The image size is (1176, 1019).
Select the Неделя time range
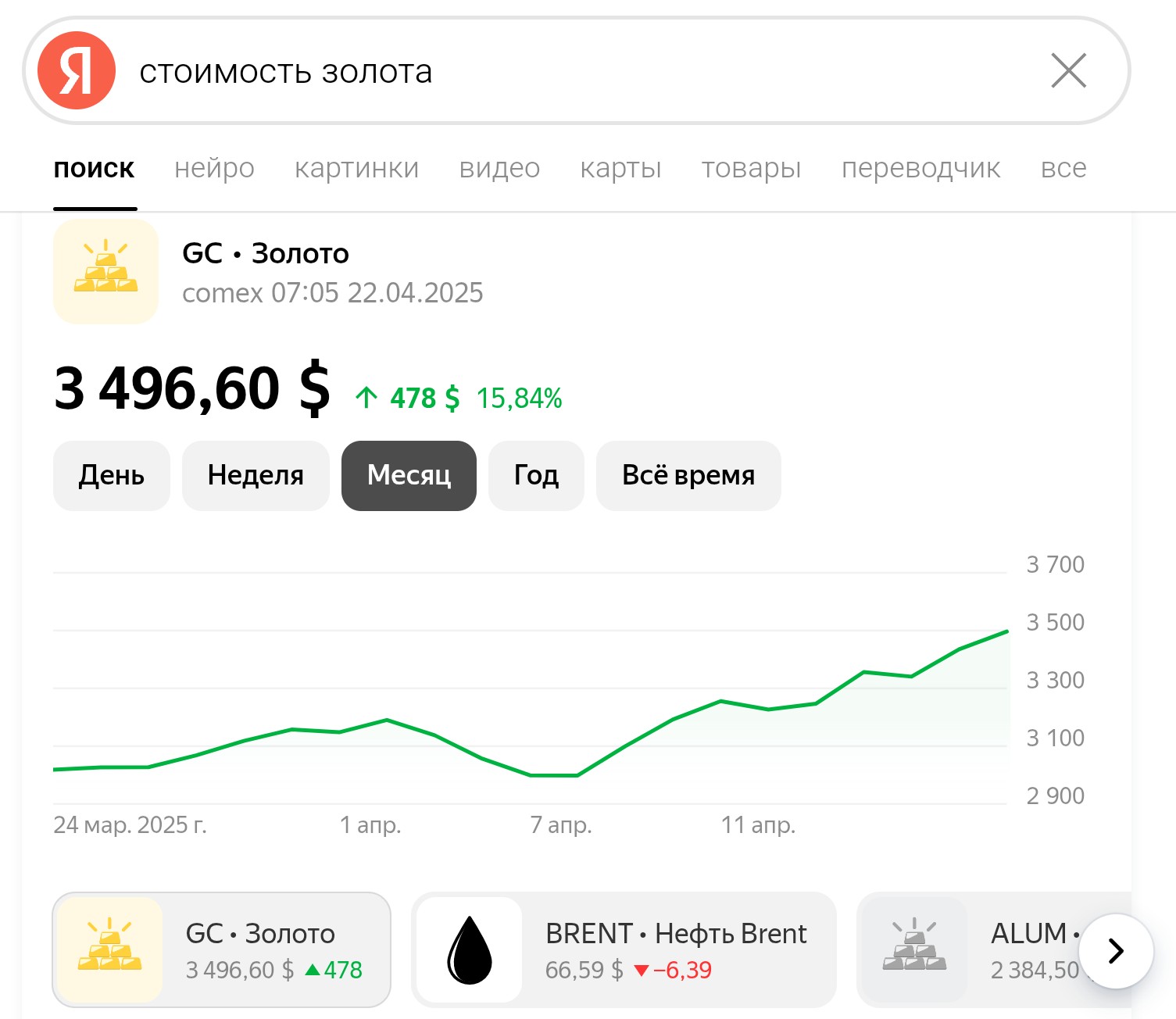coord(256,476)
